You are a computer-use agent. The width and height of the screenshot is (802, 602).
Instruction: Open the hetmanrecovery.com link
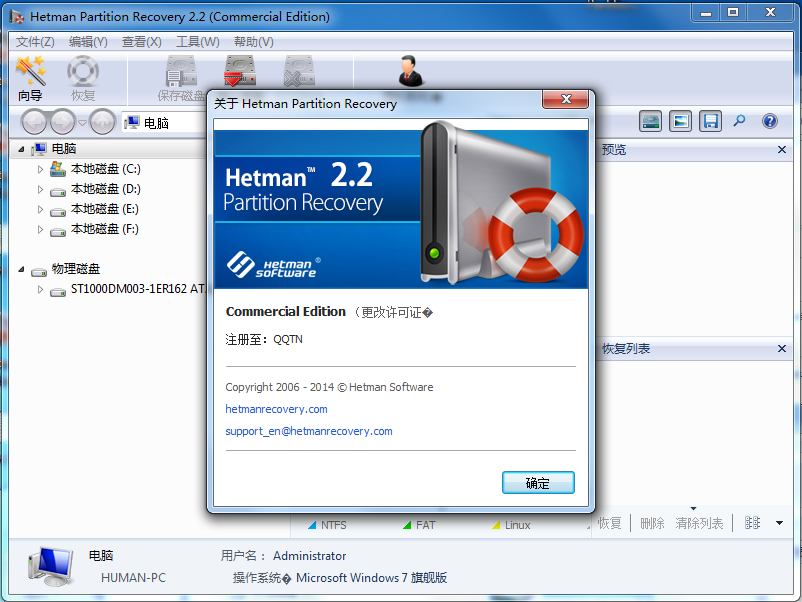pos(276,409)
